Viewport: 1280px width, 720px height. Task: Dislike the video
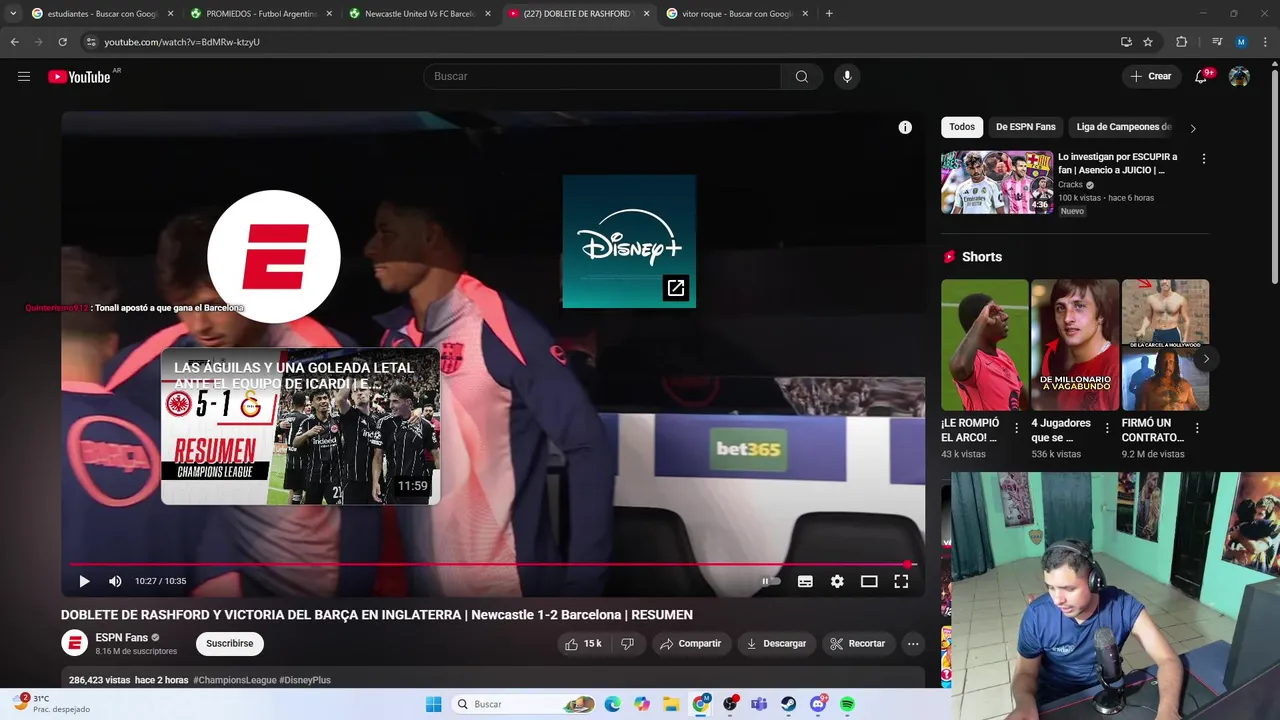coord(628,644)
